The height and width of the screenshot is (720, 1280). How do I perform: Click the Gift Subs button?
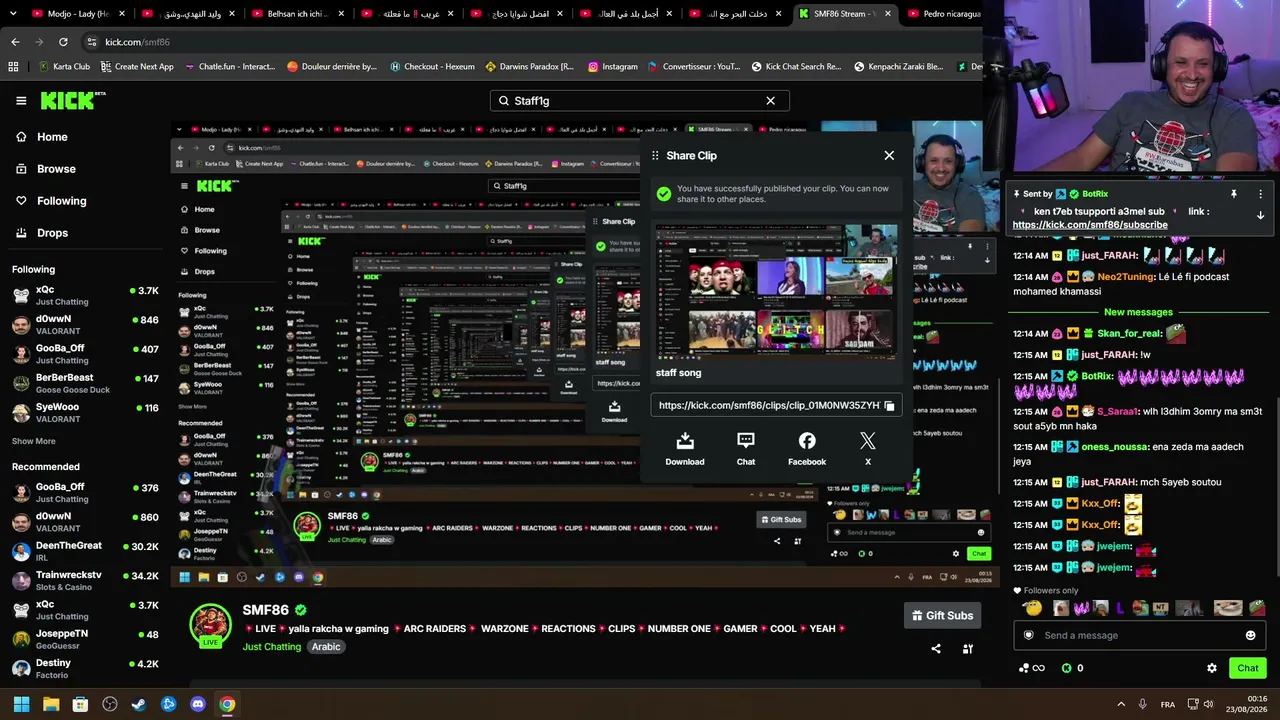coord(942,616)
